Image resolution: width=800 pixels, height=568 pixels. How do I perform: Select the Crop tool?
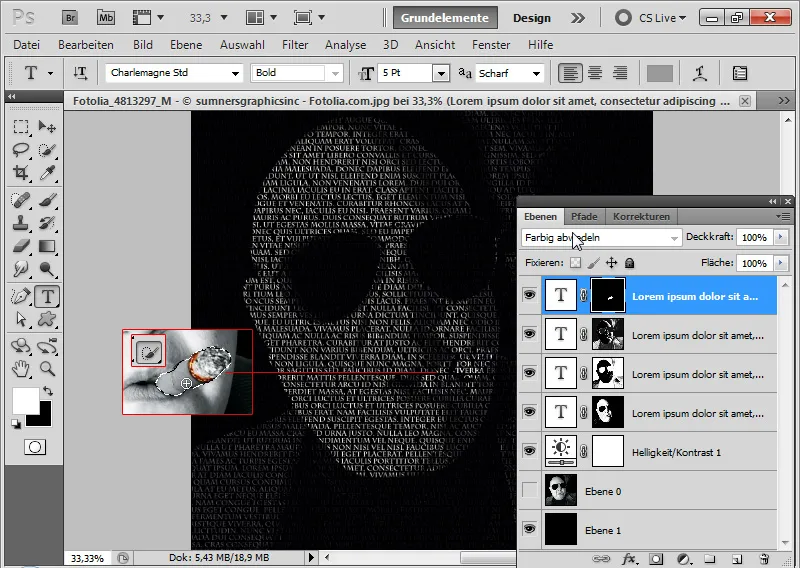[x=21, y=173]
